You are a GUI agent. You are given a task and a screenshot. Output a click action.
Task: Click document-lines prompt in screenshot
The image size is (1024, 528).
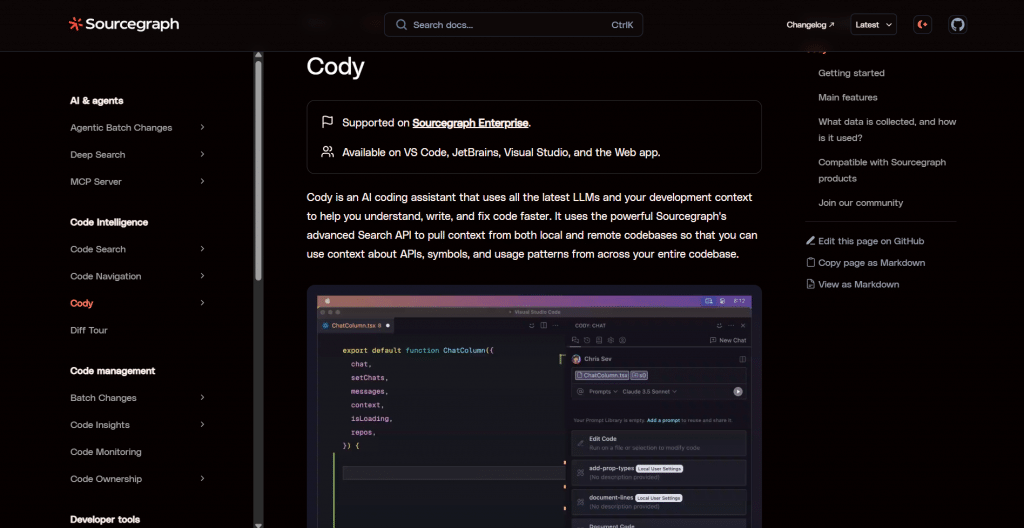point(658,502)
